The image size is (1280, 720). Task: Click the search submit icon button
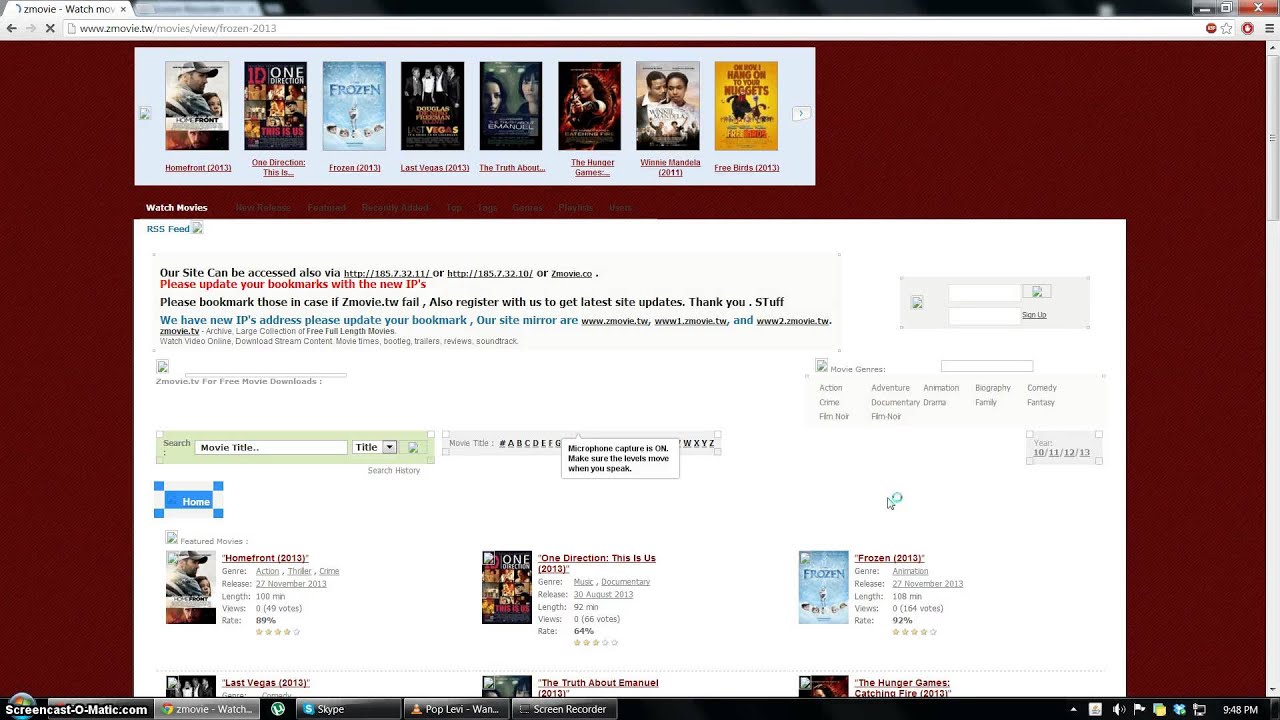point(413,447)
